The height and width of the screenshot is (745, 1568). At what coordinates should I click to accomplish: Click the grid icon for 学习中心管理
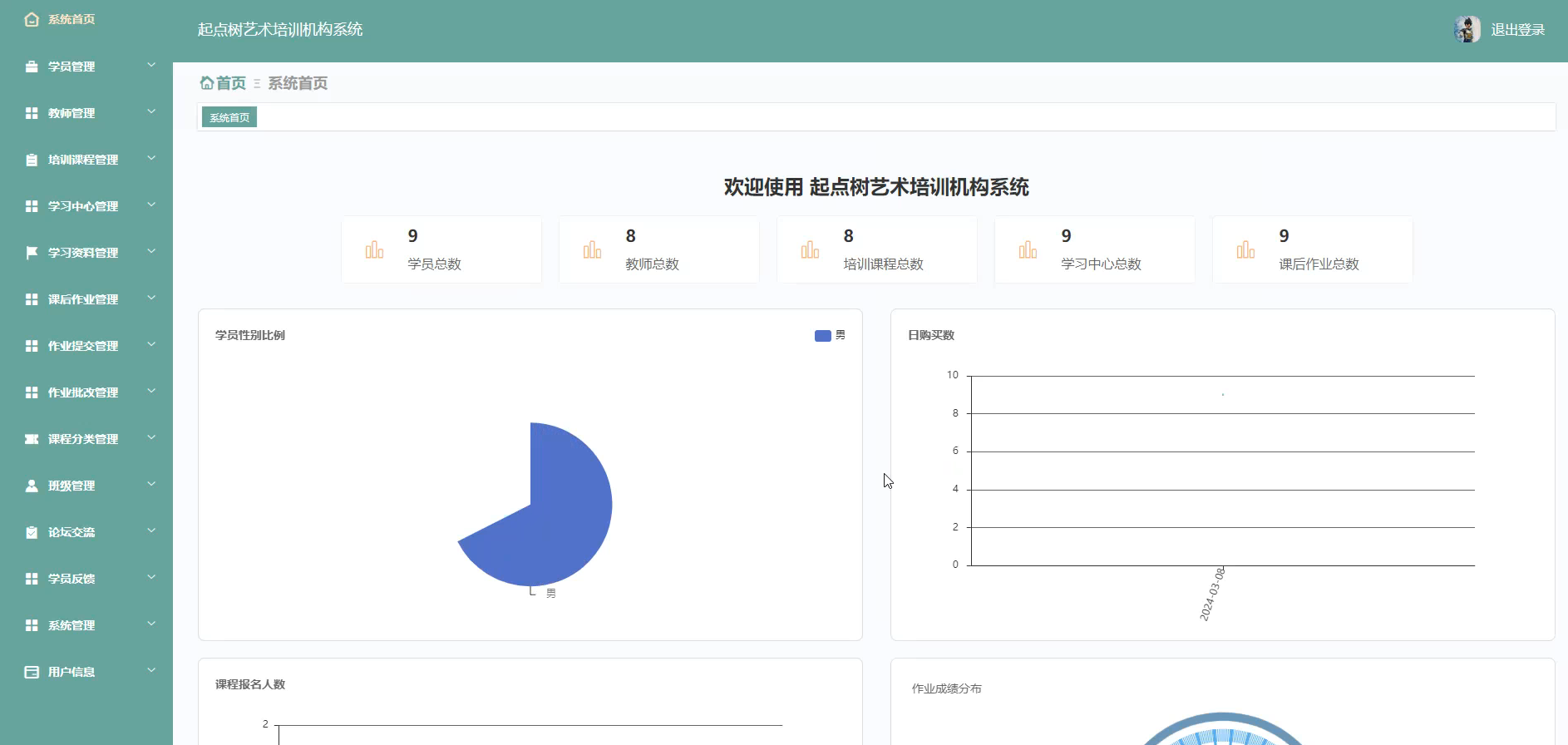[x=32, y=206]
